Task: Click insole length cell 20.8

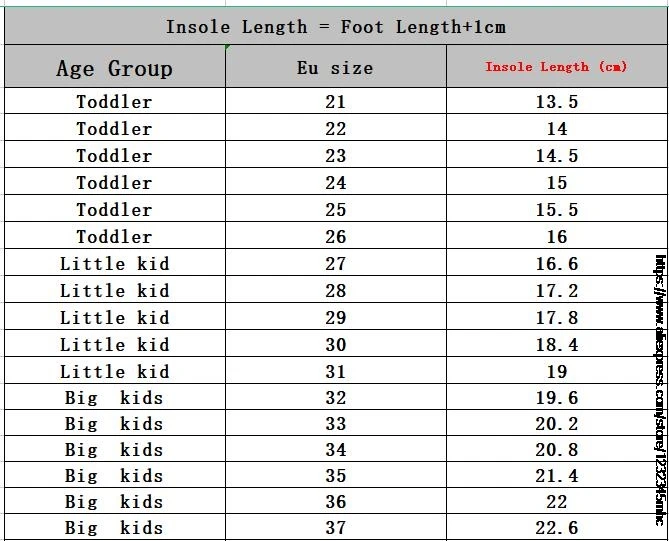Action: pos(557,449)
